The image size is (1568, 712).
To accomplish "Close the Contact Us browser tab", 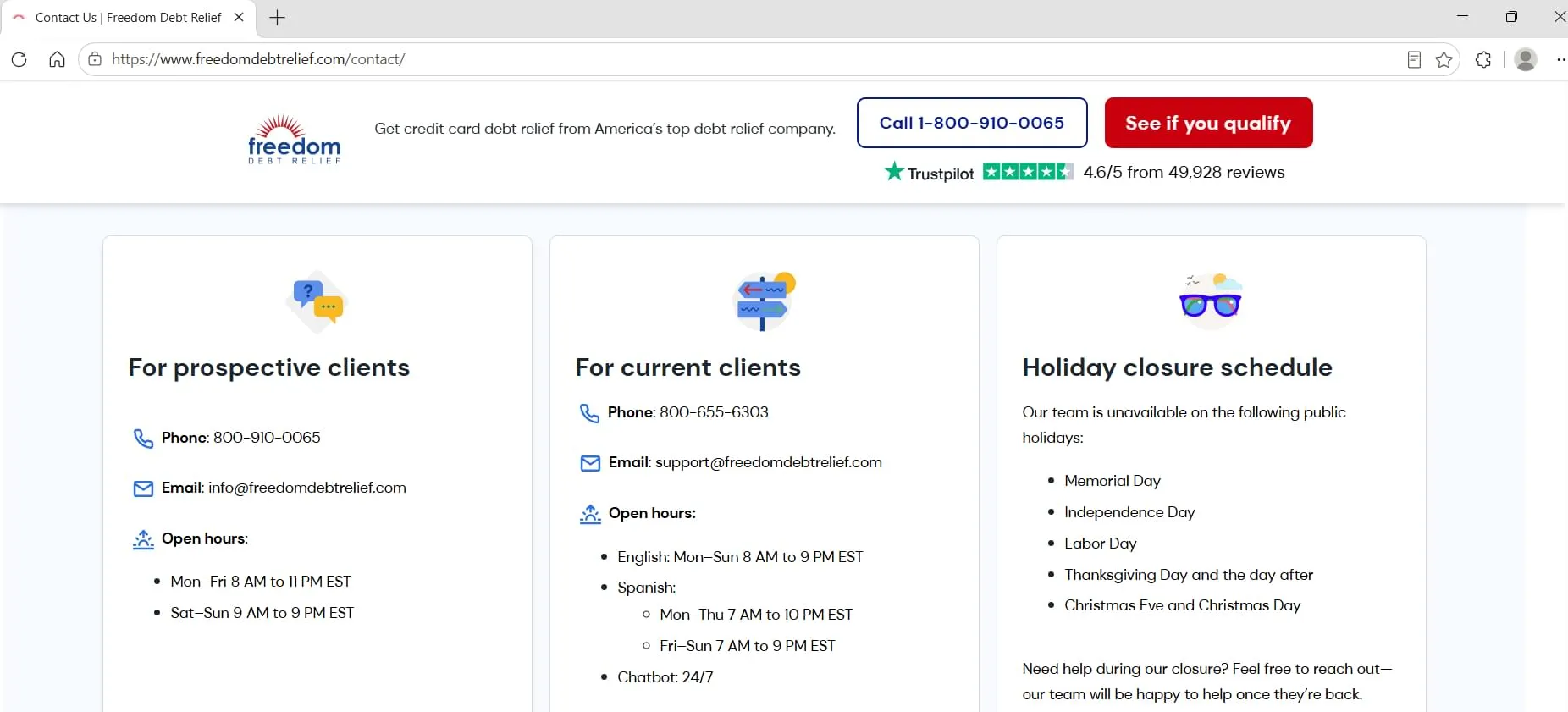I will tap(239, 17).
